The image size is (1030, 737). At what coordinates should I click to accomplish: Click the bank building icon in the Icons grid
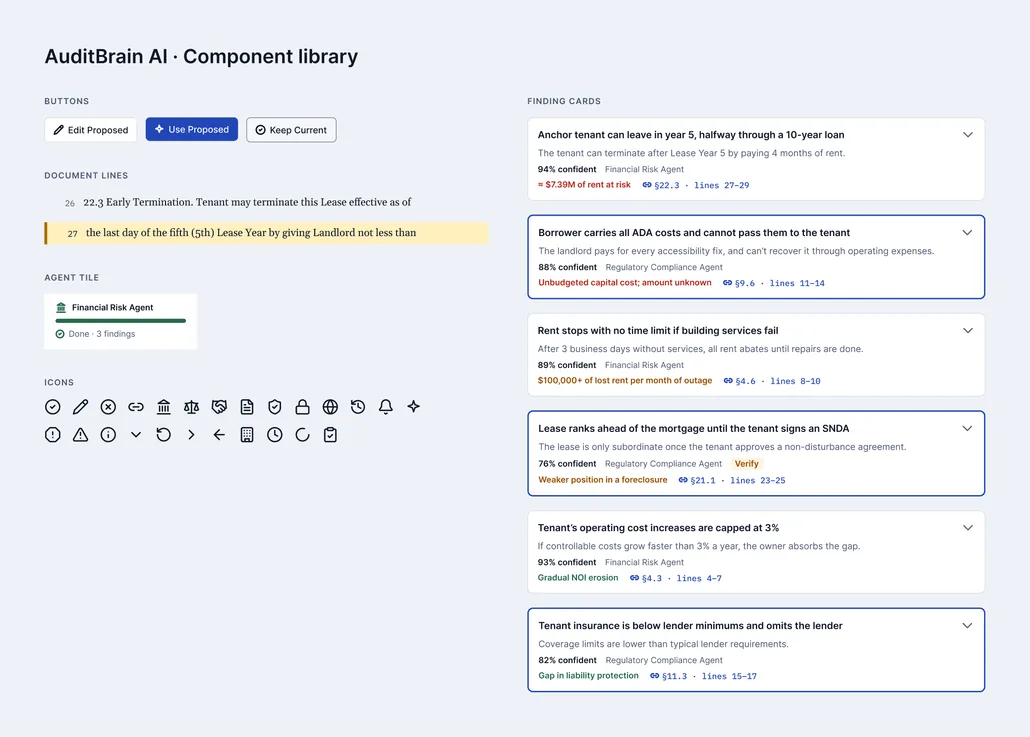click(x=164, y=407)
